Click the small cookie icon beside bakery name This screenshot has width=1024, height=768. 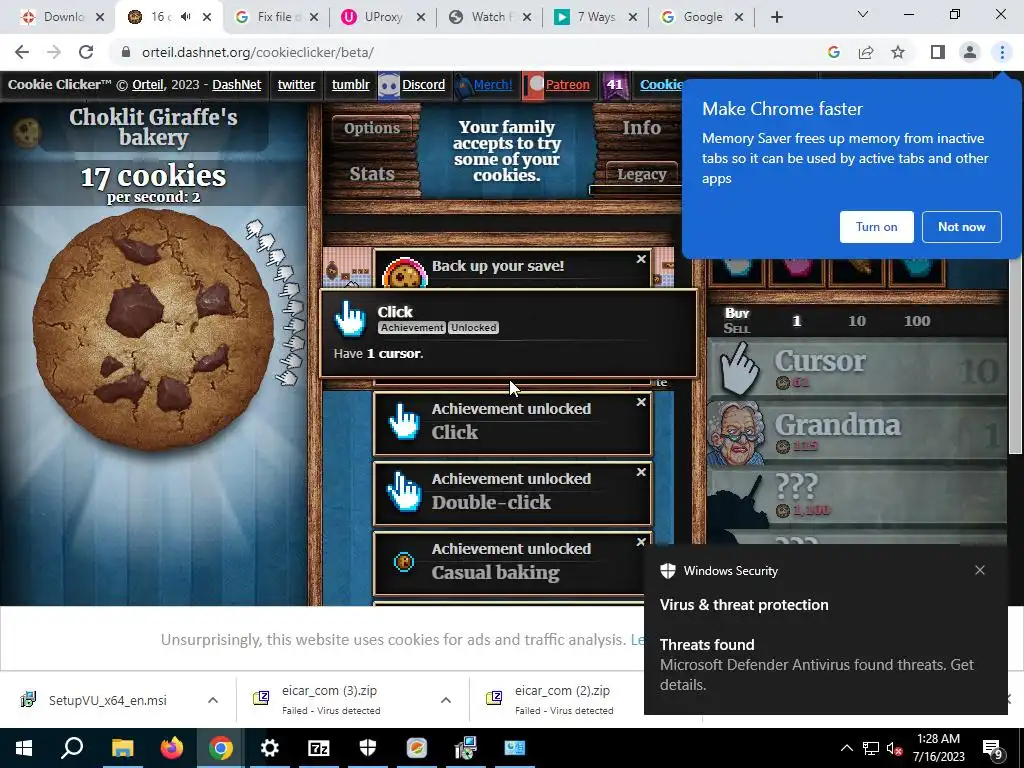point(27,133)
